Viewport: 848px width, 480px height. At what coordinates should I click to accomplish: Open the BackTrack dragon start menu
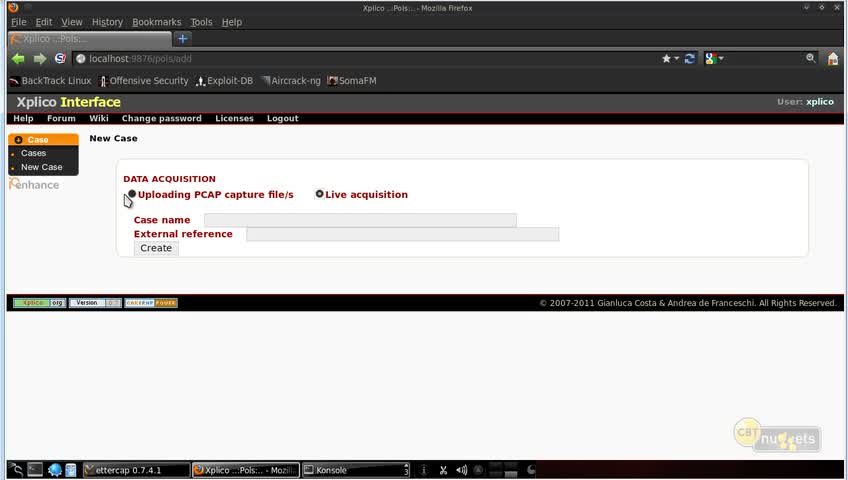coord(16,470)
